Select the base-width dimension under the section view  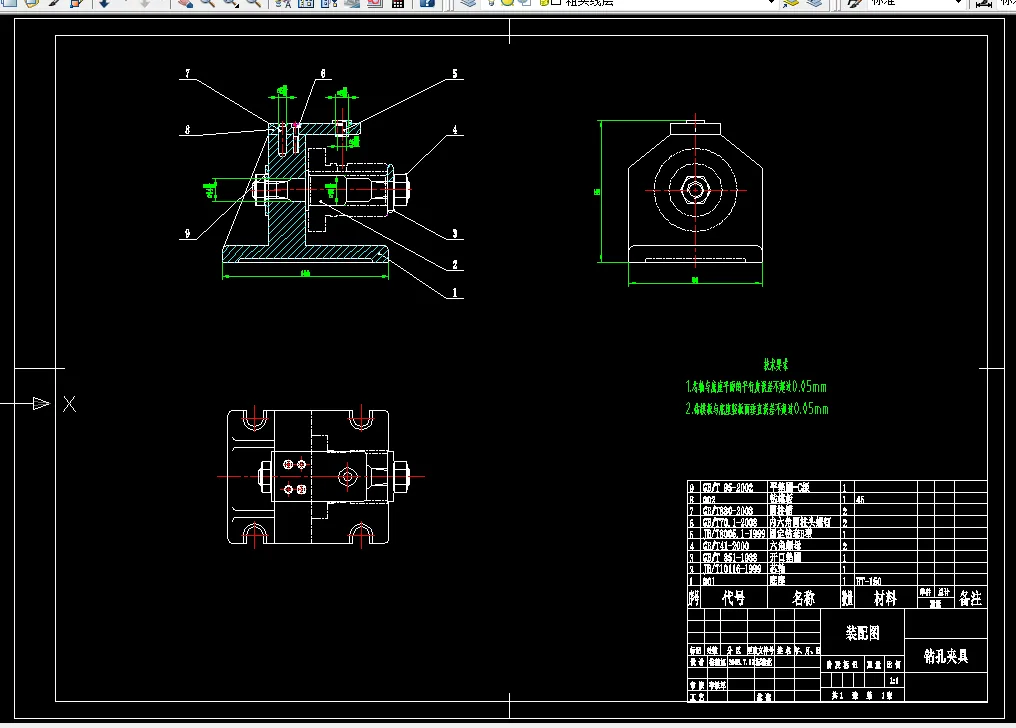pos(305,273)
